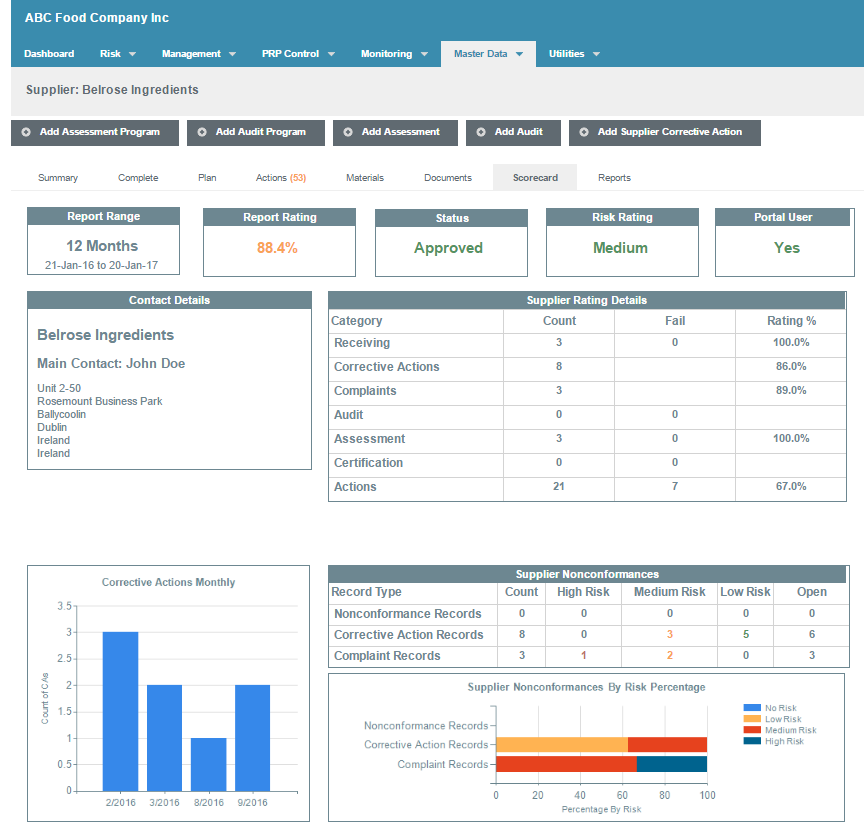This screenshot has width=864, height=826.
Task: Click Add Supplier Corrective Action button
Action: tap(665, 133)
